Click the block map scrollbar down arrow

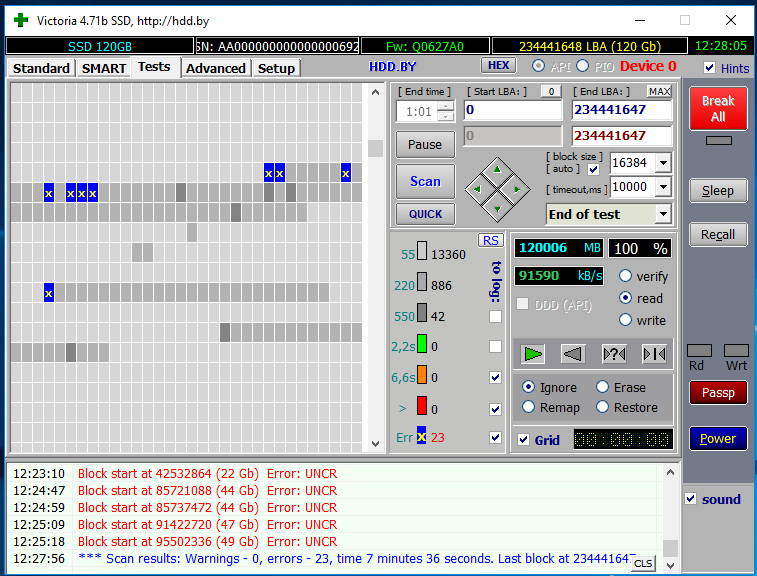375,443
